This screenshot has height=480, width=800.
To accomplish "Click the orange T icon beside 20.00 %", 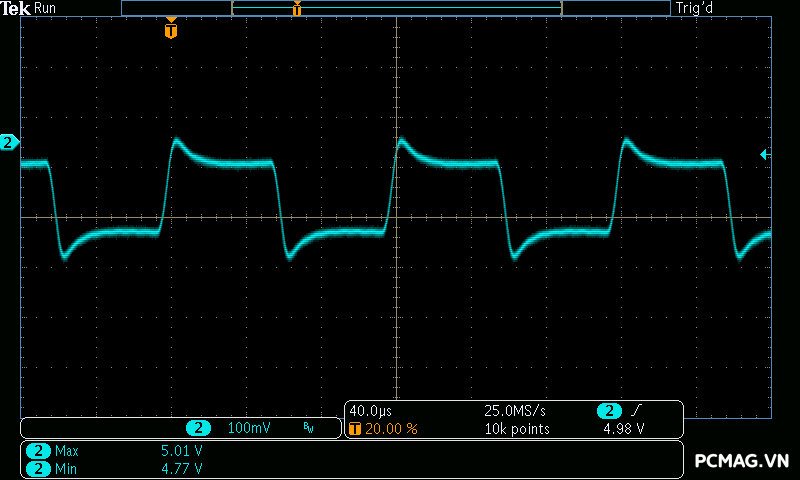I will [355, 429].
